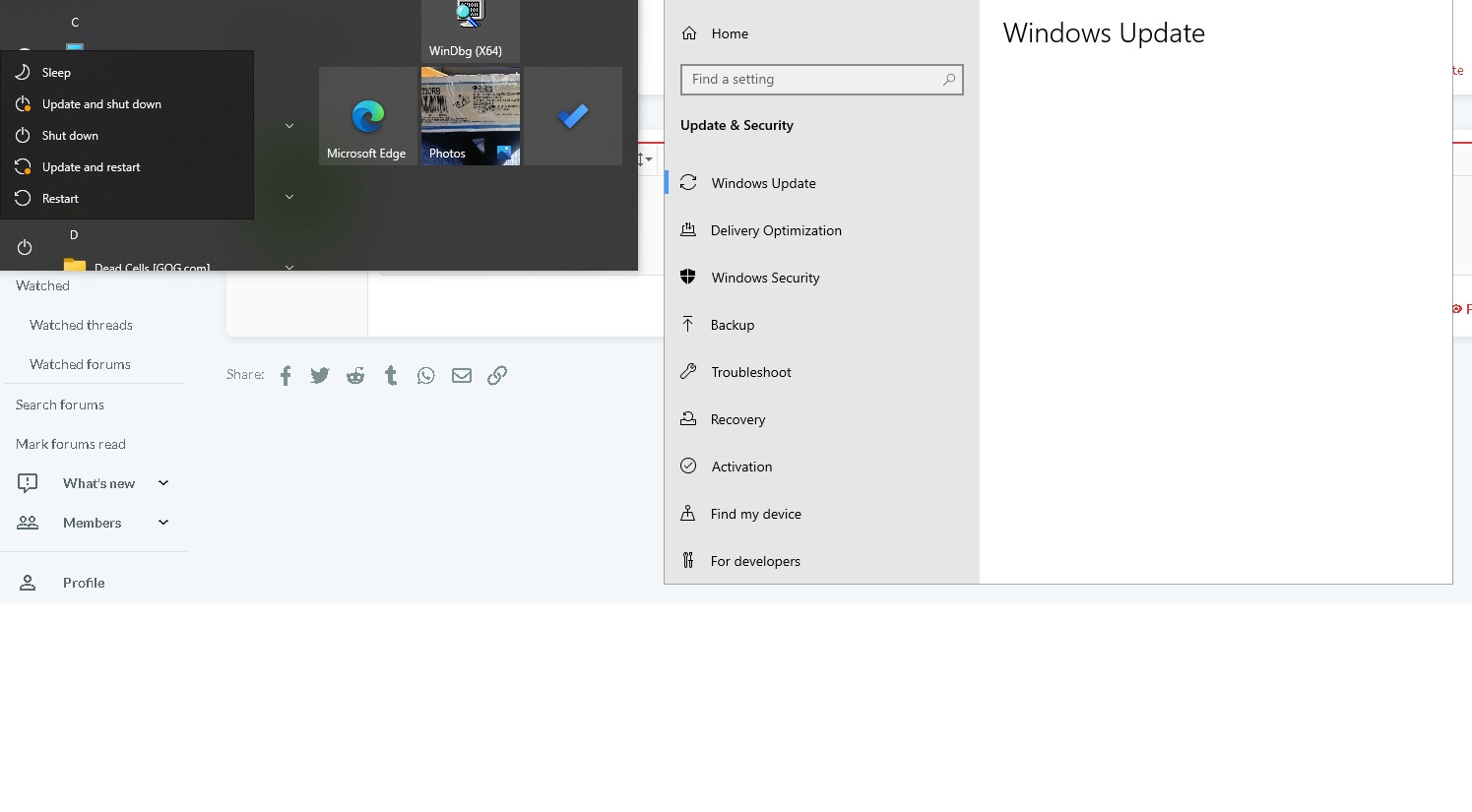Choose plain Restart in the power menu
This screenshot has height=812, width=1472.
[127, 199]
